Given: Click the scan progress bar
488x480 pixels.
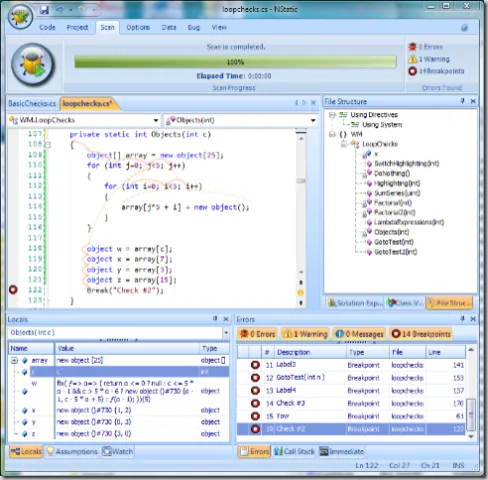Looking at the screenshot, I should coord(235,62).
